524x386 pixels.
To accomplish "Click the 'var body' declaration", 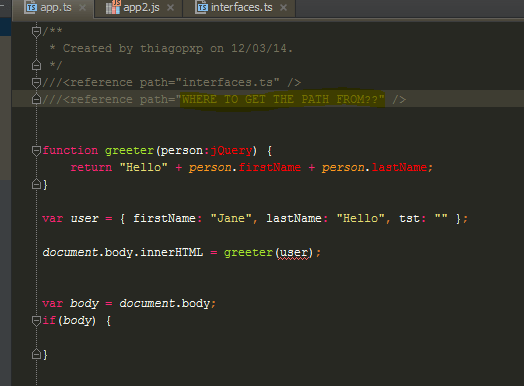I will point(71,303).
